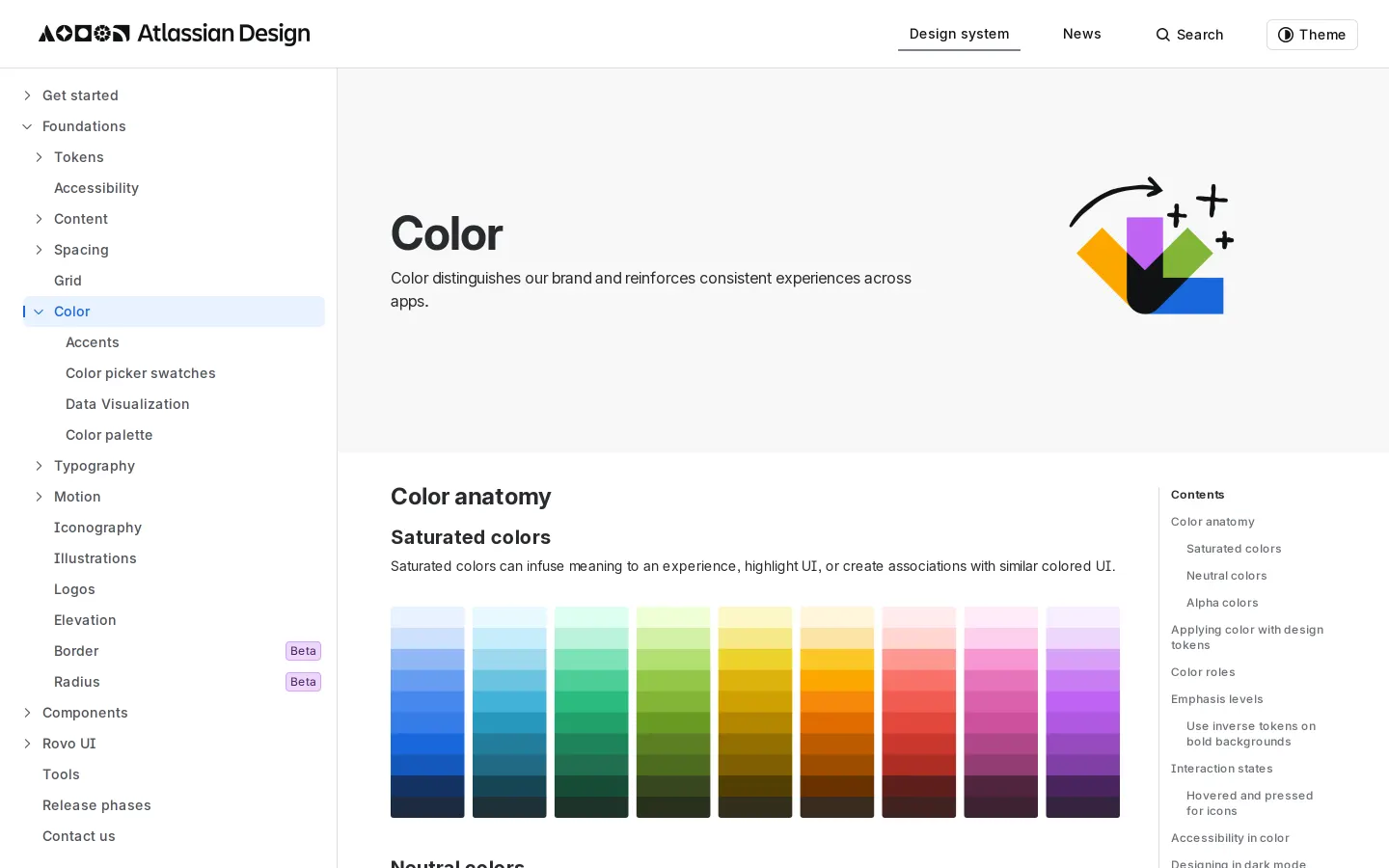Open the News tab

(1081, 34)
